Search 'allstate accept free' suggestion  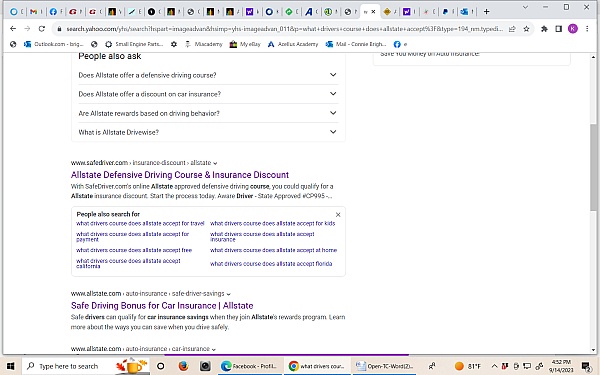click(134, 250)
